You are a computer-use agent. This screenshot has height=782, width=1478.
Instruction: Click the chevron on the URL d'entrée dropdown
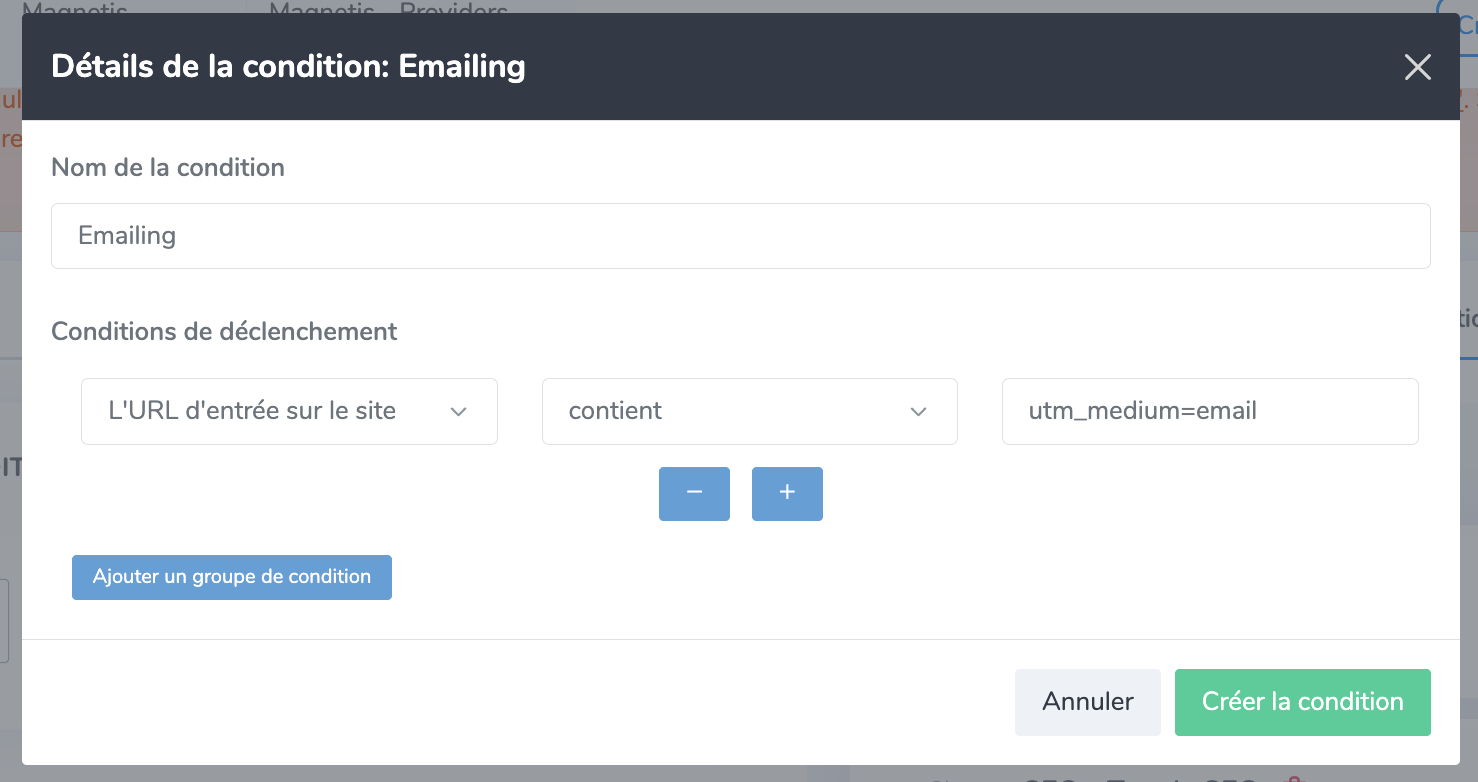pos(459,411)
